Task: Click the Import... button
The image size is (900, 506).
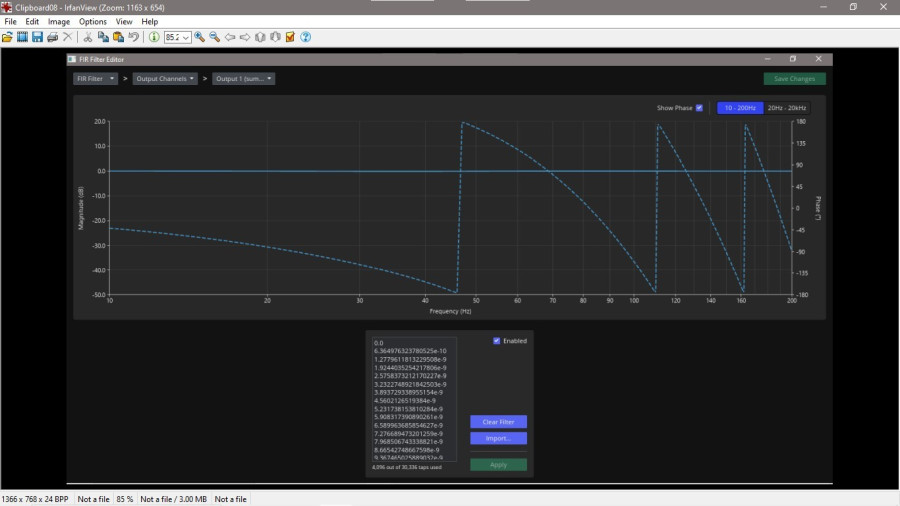Action: 498,438
